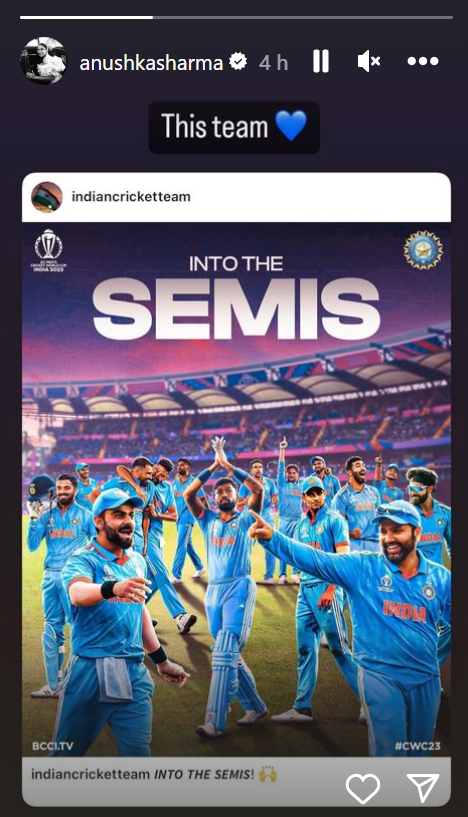Click the BCCI.TV watermark

pos(53,746)
